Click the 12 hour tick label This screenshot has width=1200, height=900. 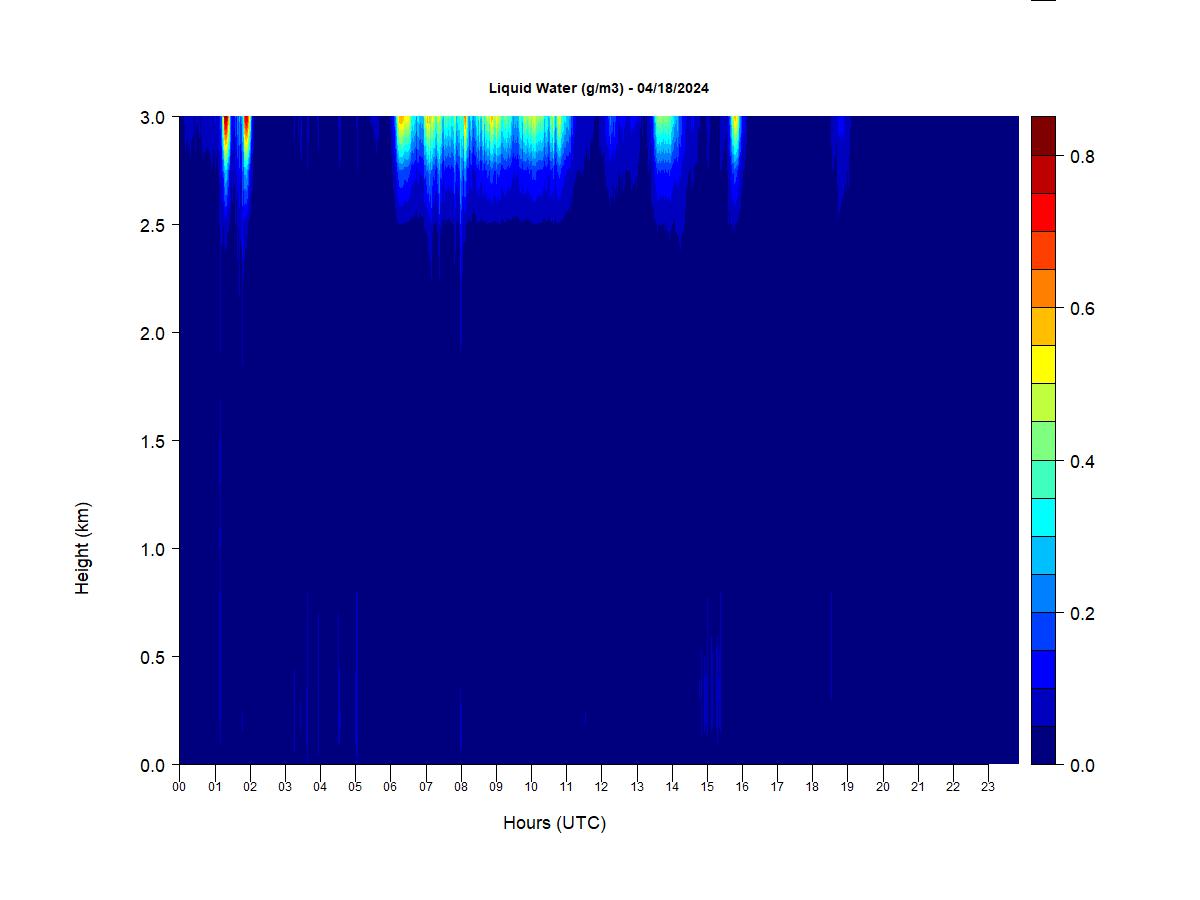click(601, 787)
